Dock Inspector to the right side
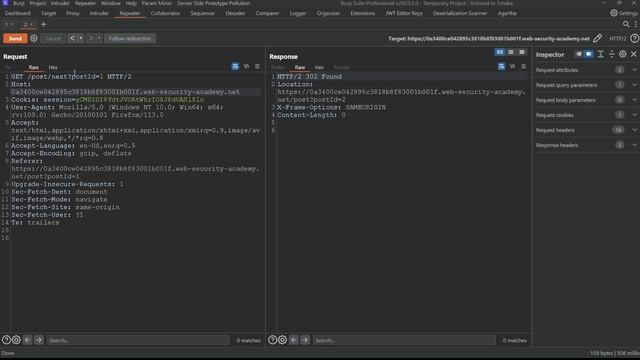 (589, 54)
